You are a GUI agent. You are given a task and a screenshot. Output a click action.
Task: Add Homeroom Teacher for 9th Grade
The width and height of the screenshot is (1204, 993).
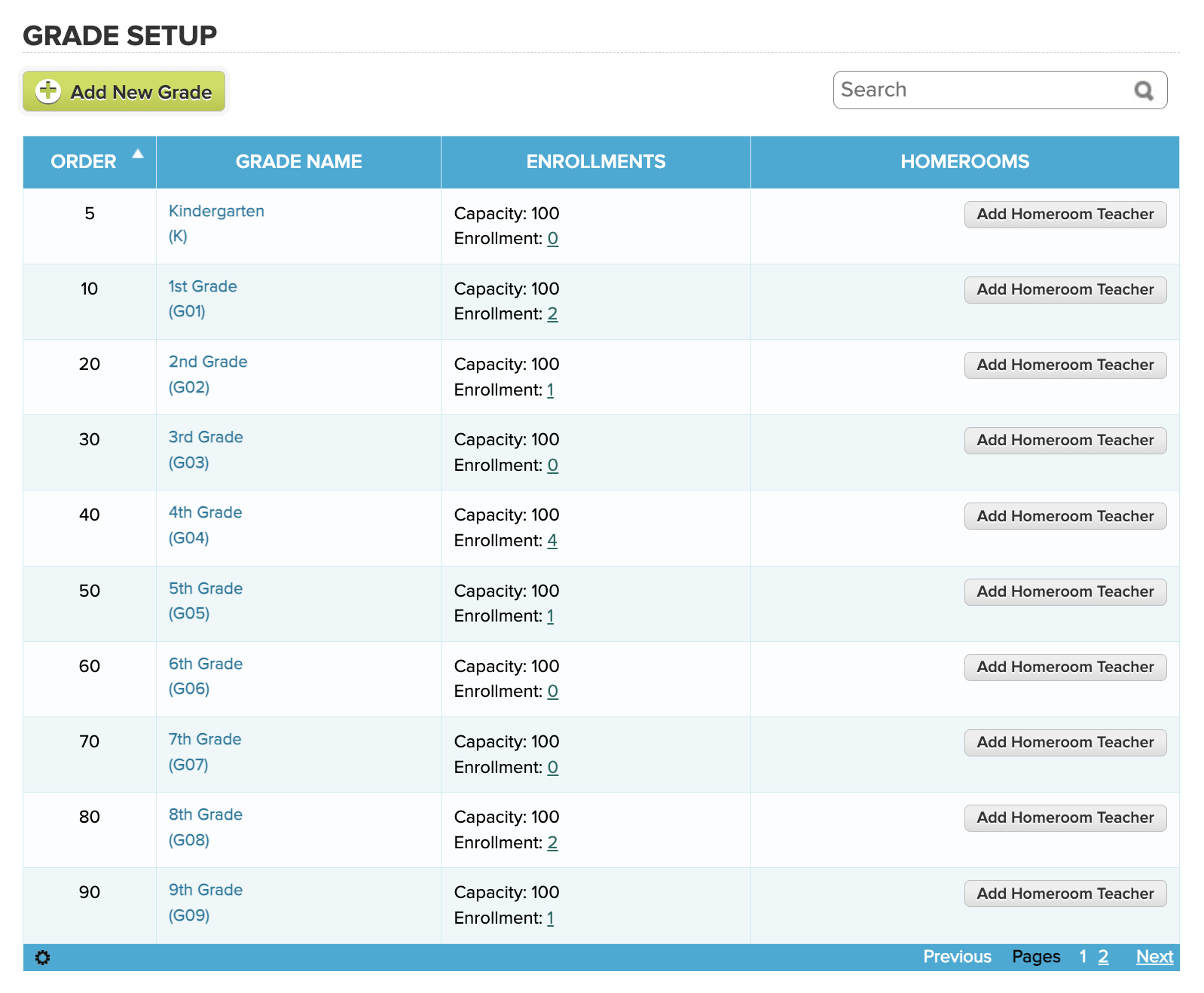[x=1065, y=894]
